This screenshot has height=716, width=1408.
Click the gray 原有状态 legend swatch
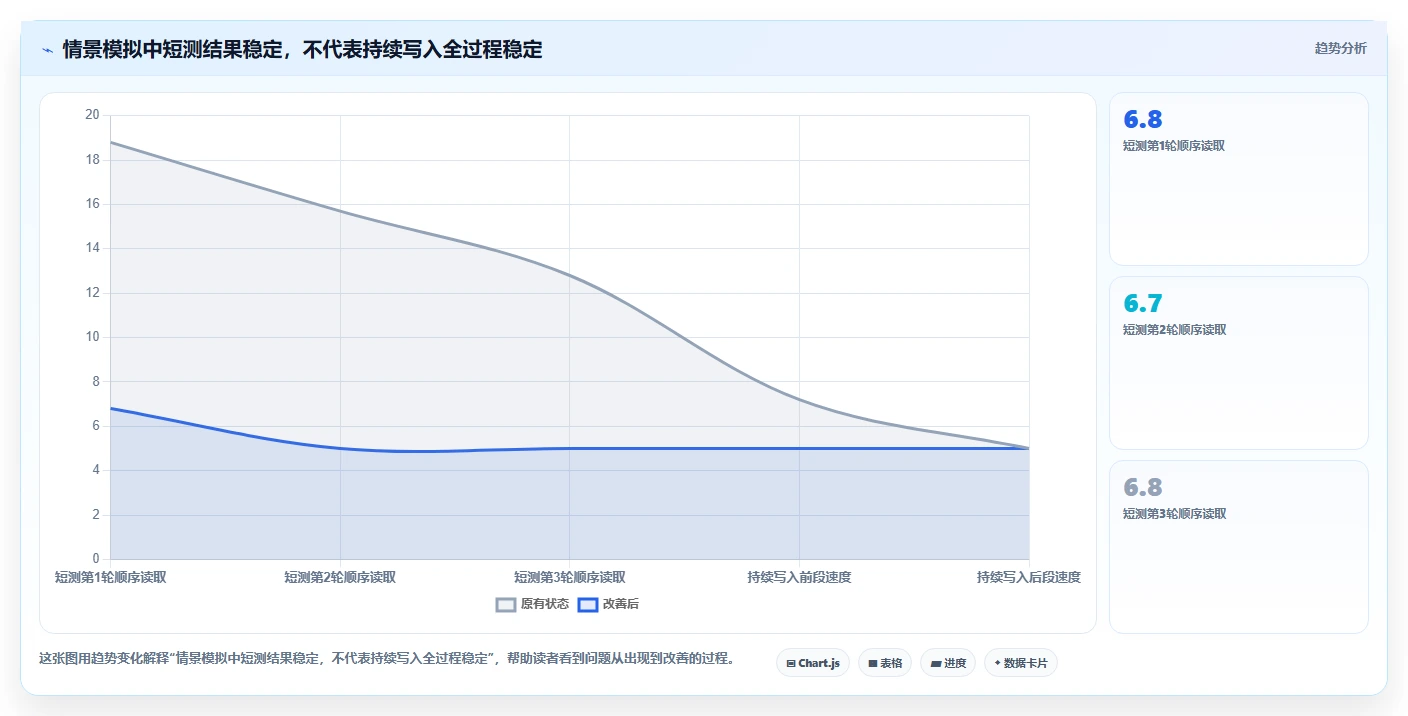click(x=506, y=604)
